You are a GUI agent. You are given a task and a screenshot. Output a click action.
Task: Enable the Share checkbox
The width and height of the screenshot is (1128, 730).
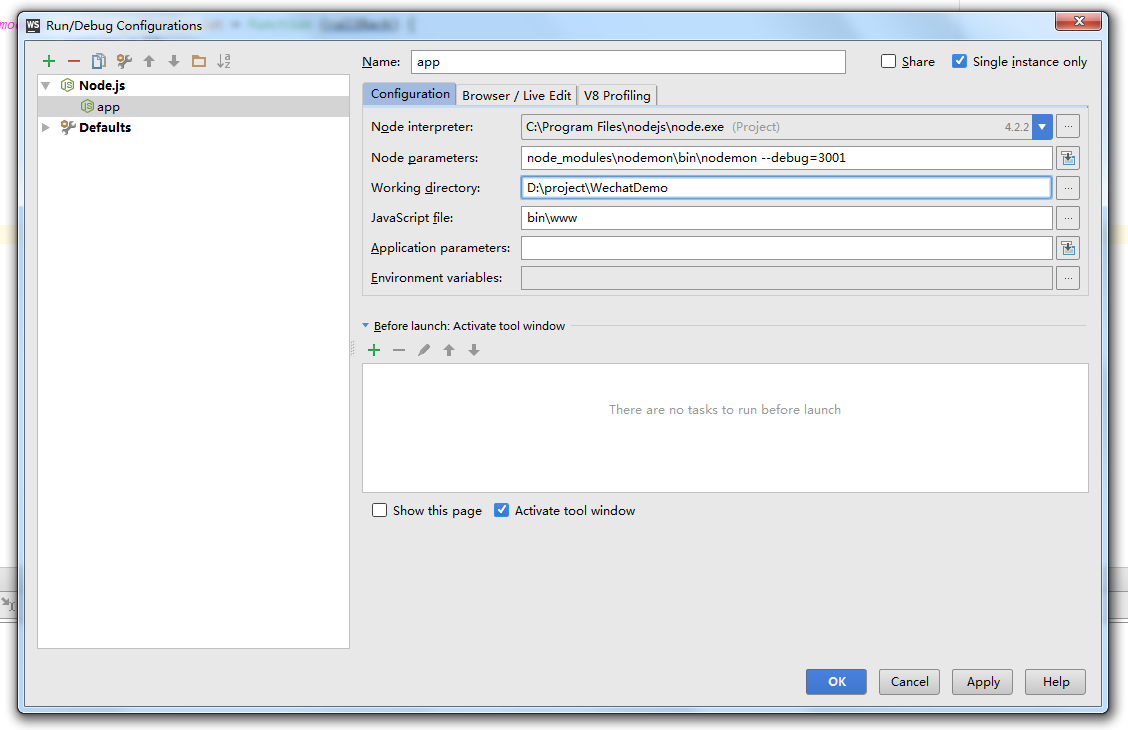(888, 62)
